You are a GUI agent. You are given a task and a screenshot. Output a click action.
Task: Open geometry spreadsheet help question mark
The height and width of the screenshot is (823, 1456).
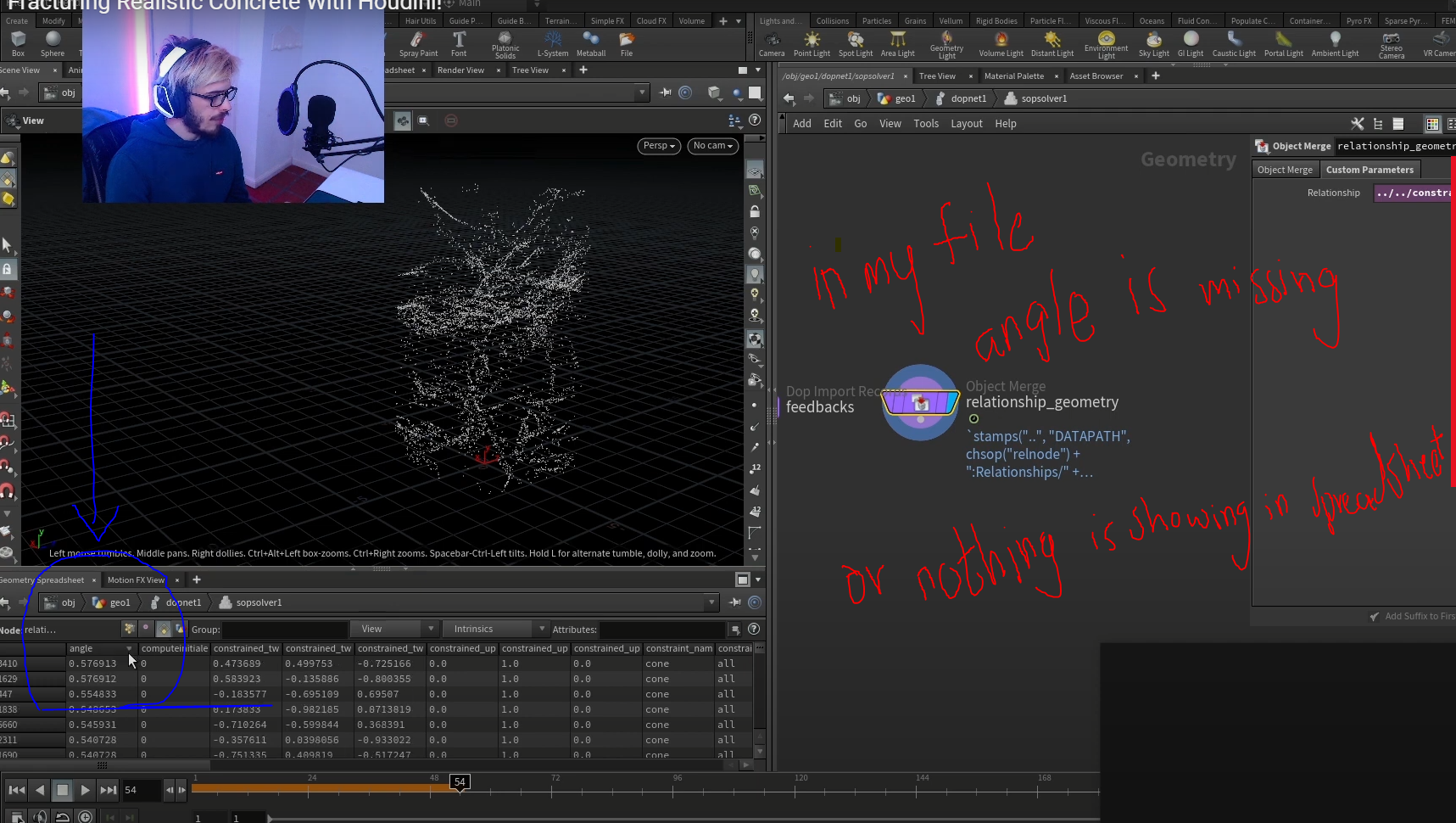(x=754, y=629)
